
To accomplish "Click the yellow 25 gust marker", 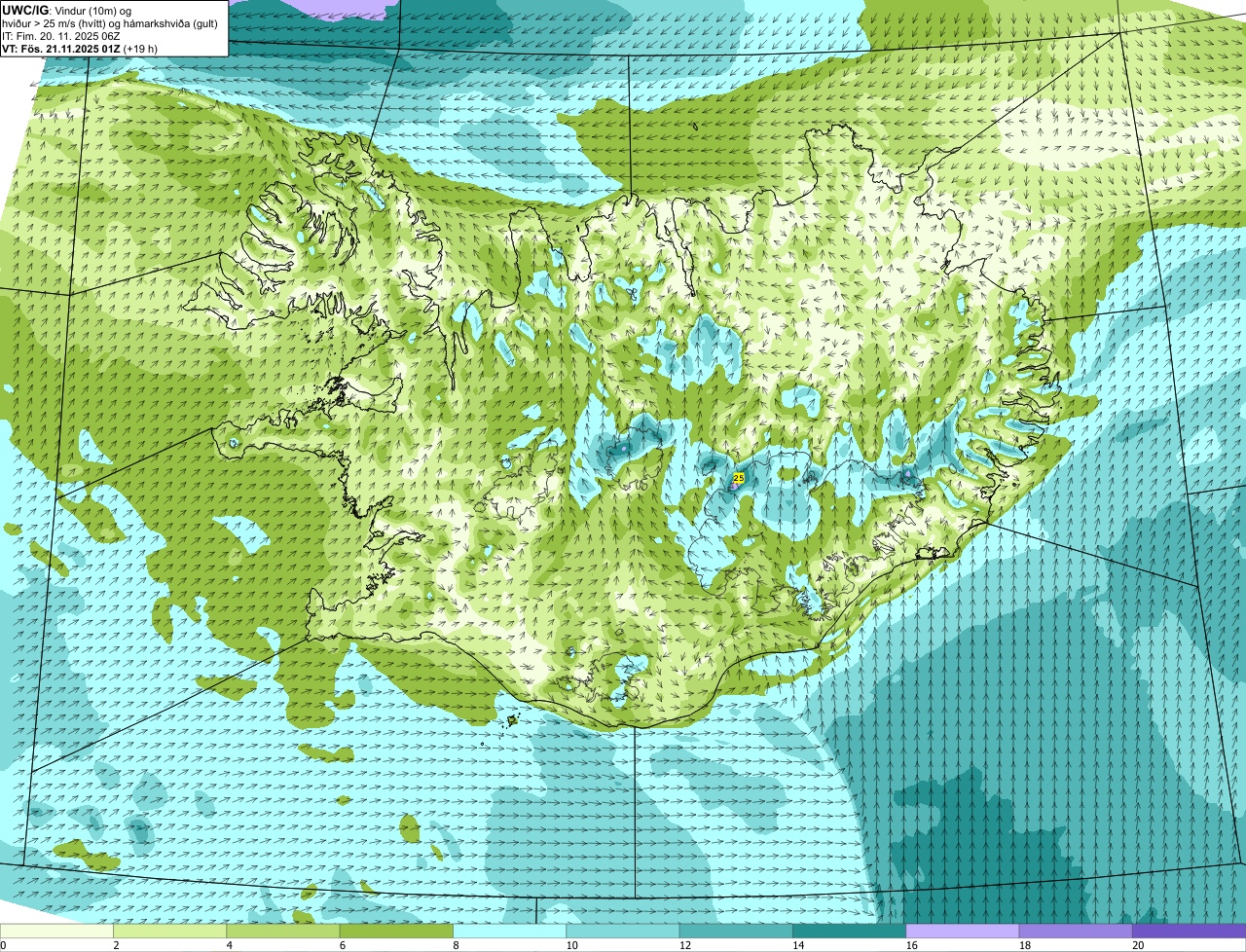I will click(739, 478).
